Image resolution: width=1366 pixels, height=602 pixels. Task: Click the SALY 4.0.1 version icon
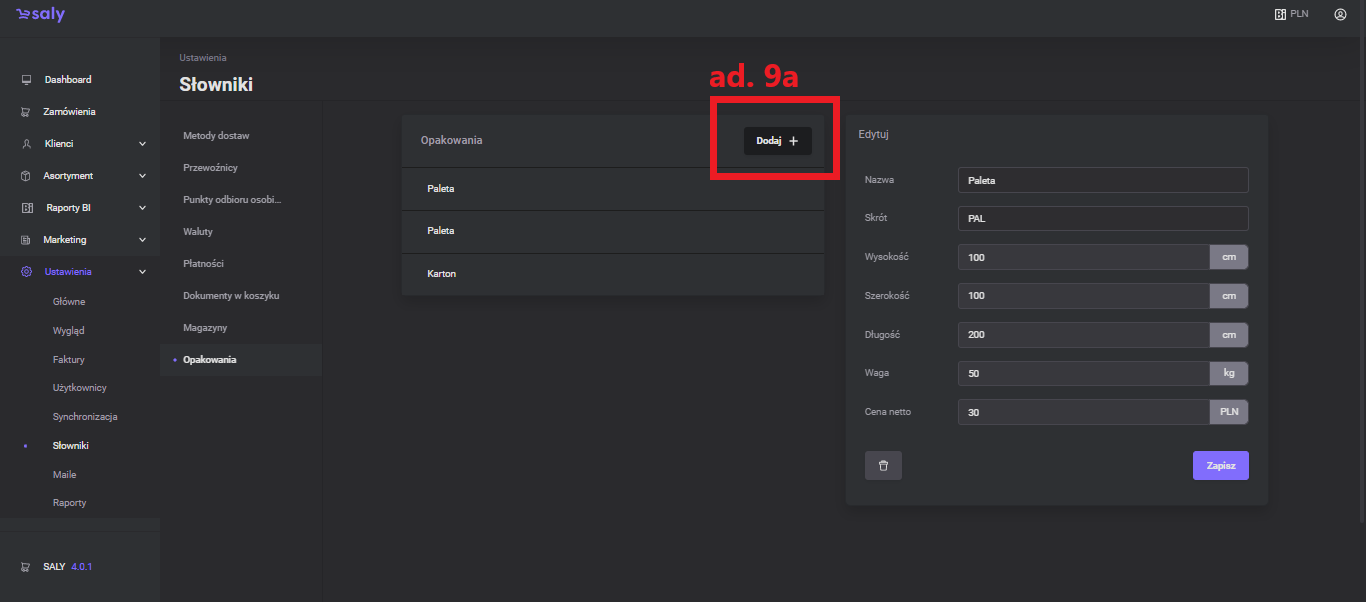26,567
